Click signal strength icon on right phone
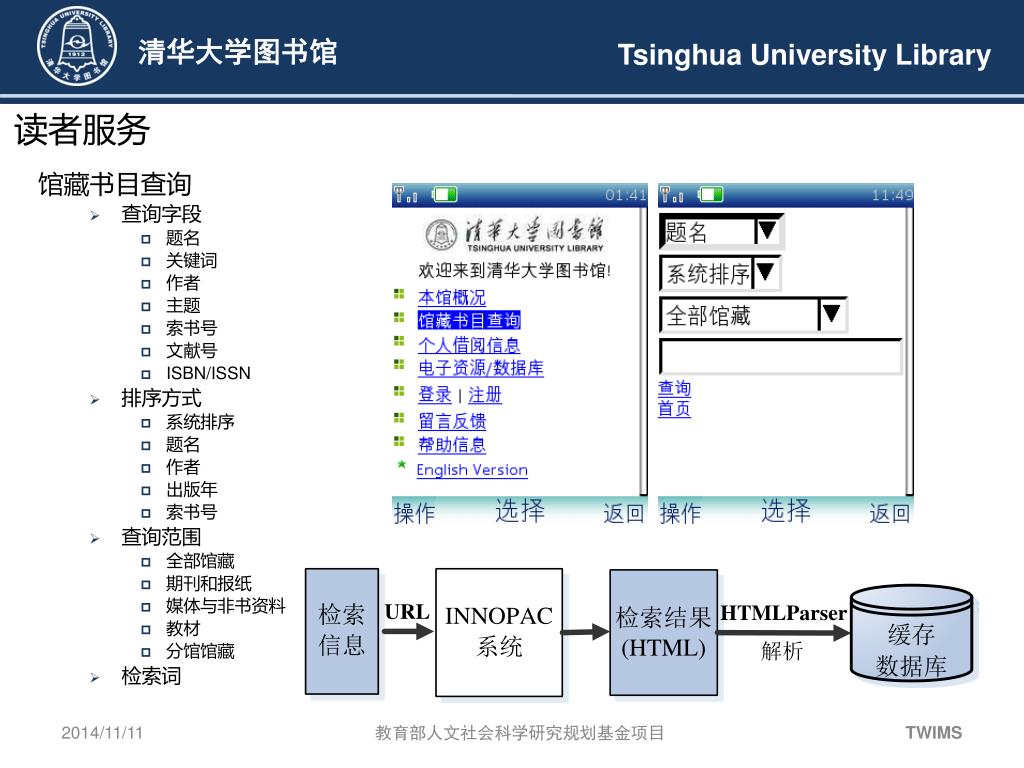The width and height of the screenshot is (1024, 768). [672, 195]
